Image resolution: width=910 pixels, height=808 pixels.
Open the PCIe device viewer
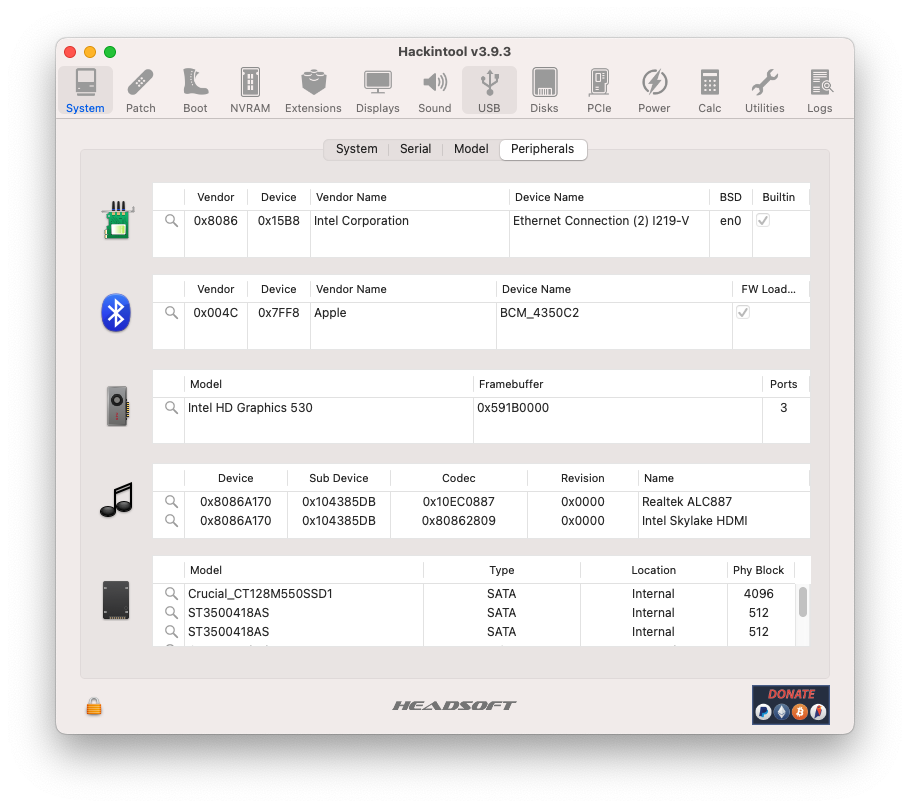[x=599, y=89]
